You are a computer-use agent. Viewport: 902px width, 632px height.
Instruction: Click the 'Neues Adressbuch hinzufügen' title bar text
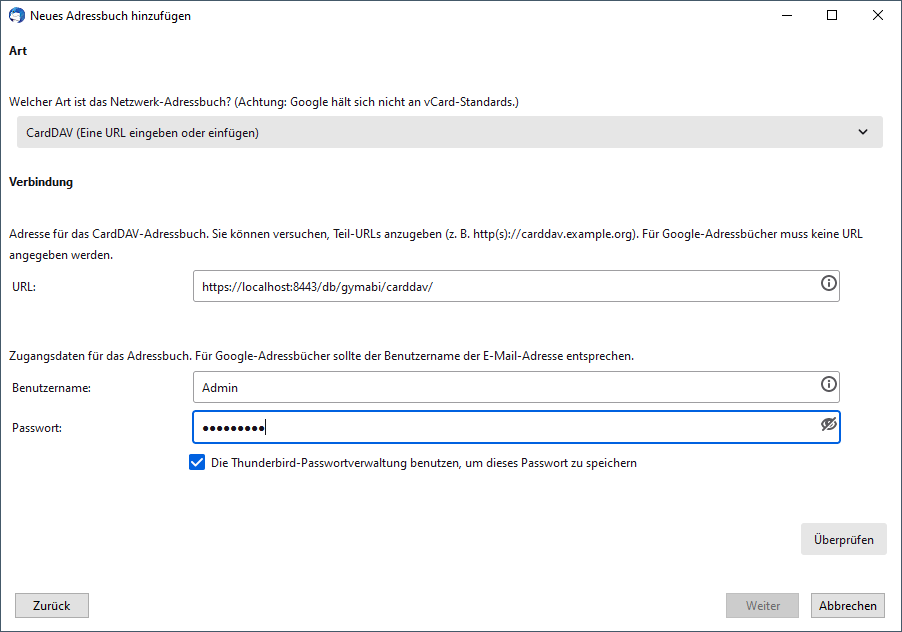110,16
